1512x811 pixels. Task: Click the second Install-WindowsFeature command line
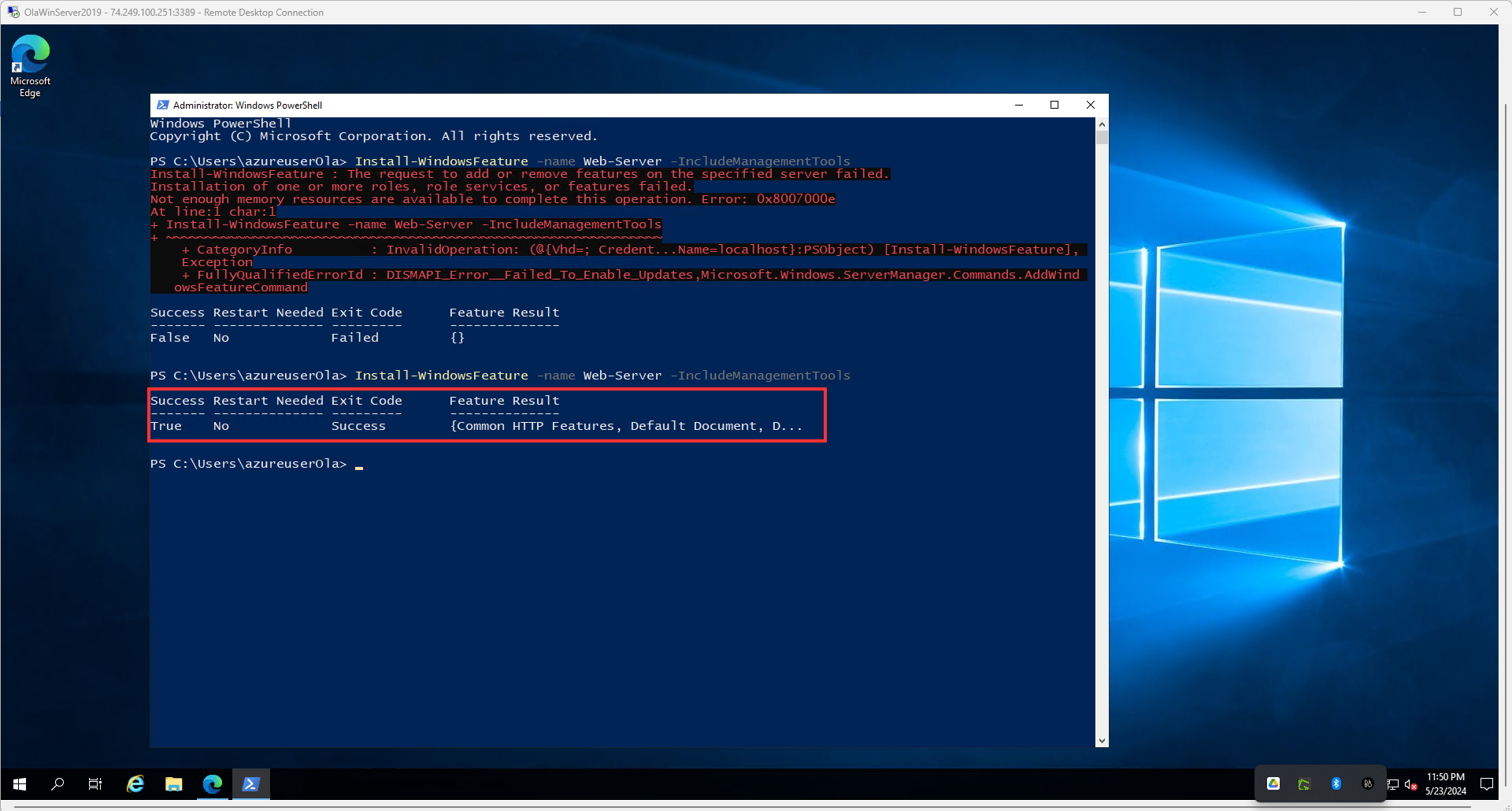point(500,376)
